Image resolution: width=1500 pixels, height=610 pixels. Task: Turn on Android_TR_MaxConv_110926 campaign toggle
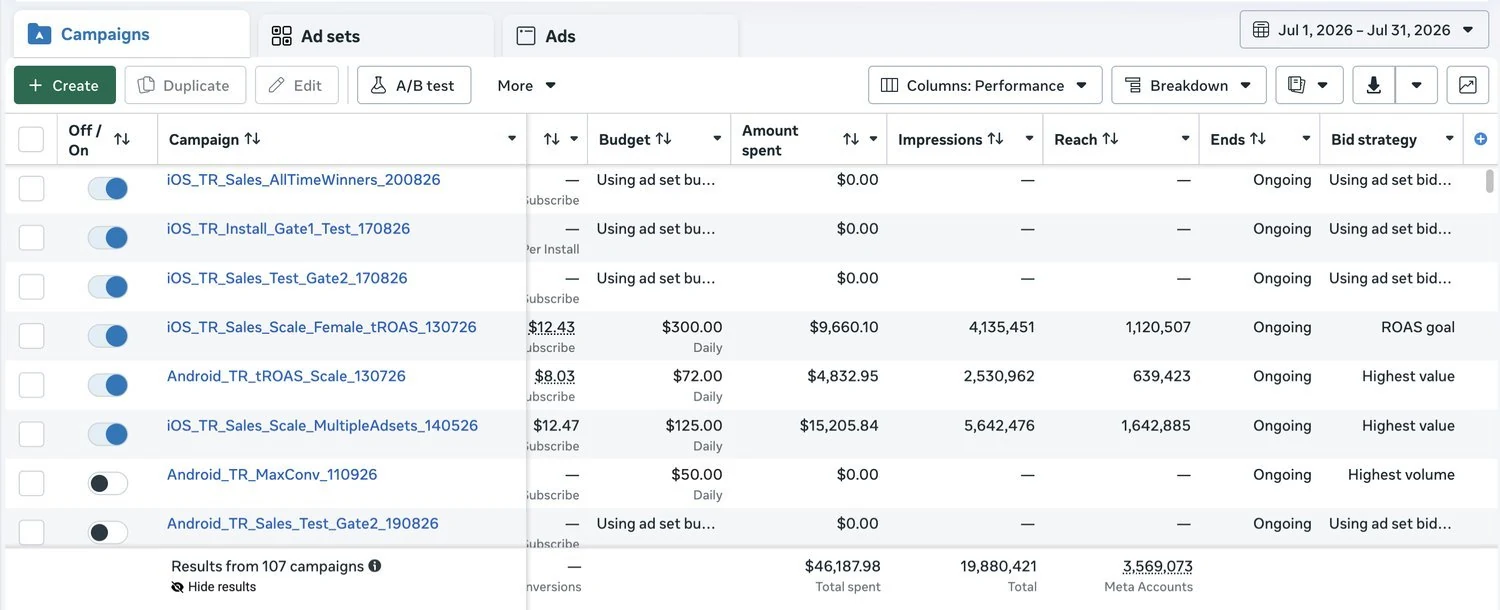pos(108,483)
